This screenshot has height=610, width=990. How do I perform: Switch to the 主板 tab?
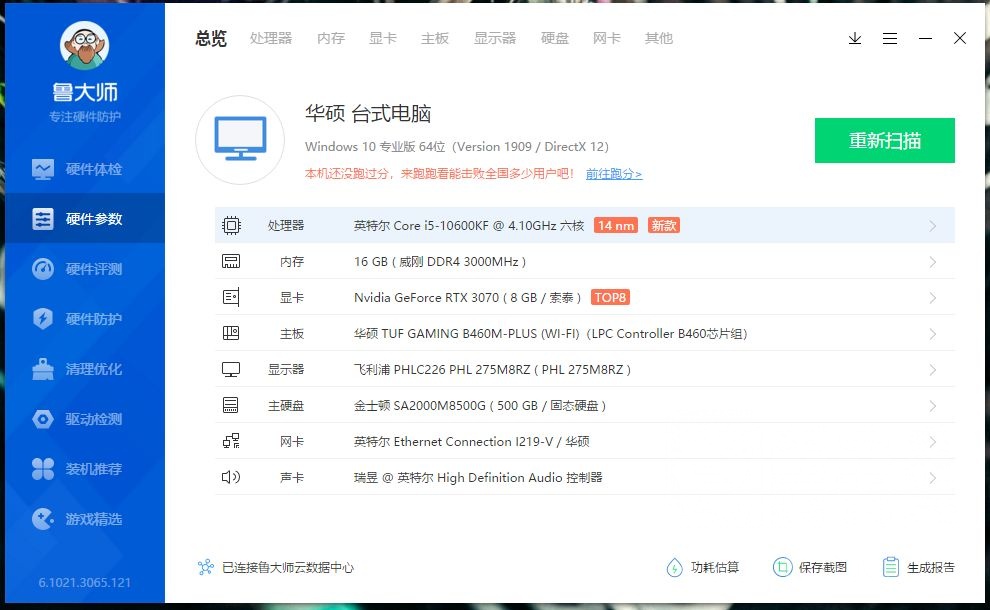[435, 38]
